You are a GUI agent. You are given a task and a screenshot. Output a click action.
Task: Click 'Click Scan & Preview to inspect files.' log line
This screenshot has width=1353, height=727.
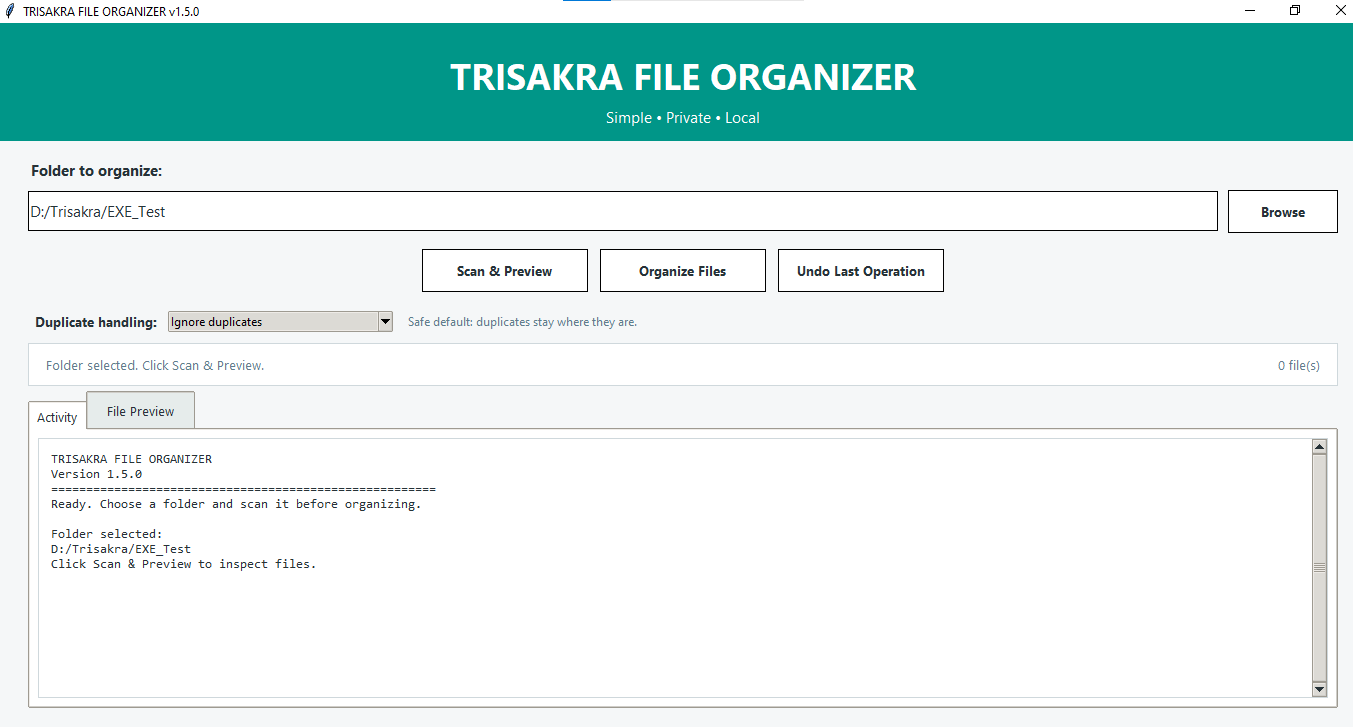coord(183,564)
